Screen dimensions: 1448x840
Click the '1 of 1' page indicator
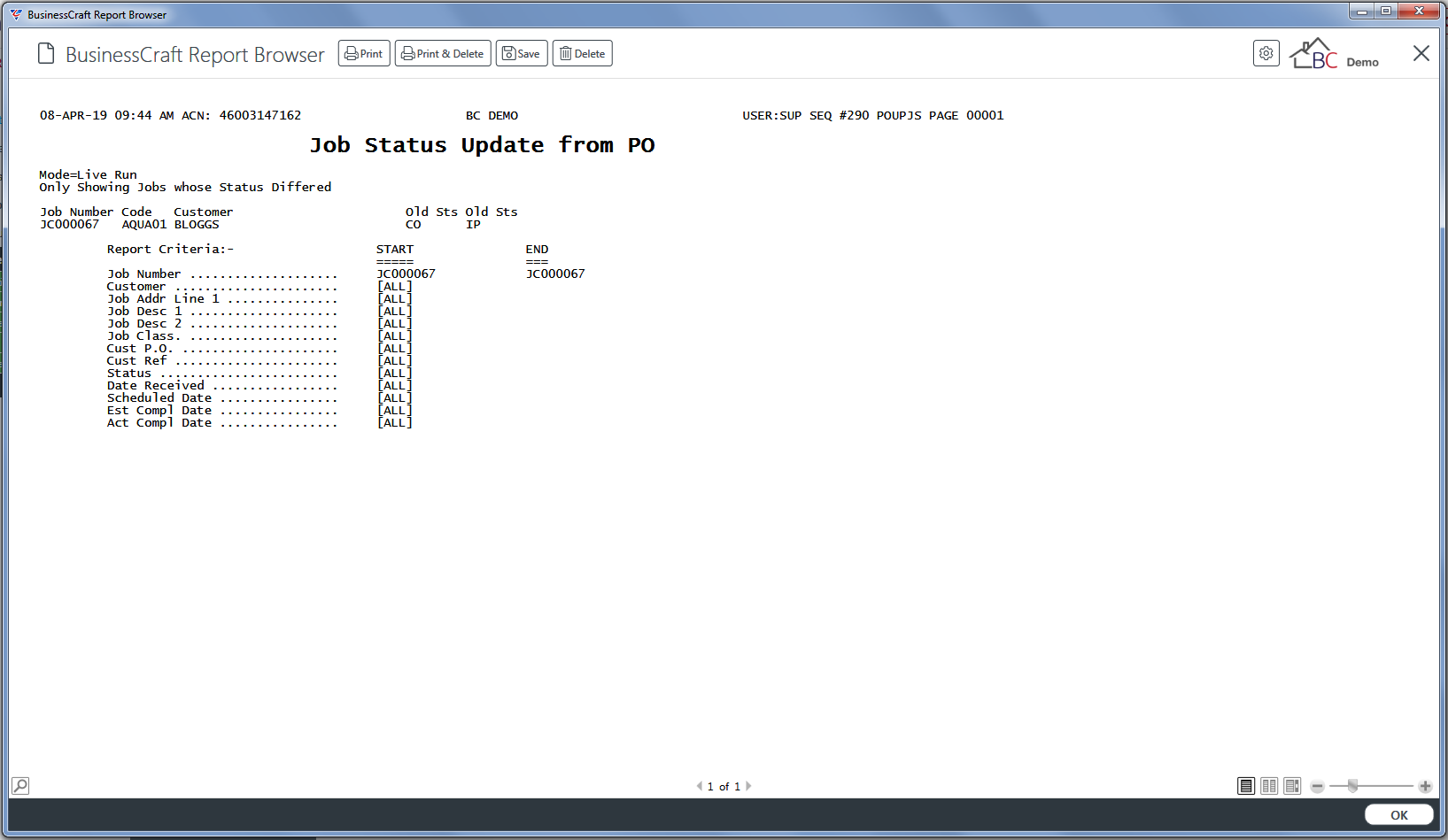pyautogui.click(x=724, y=786)
